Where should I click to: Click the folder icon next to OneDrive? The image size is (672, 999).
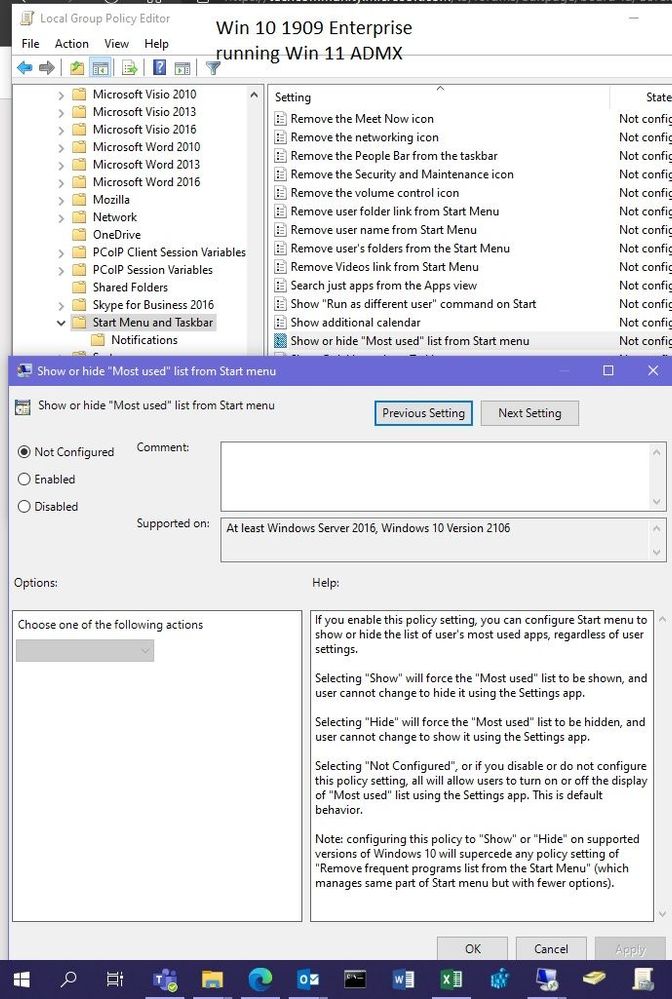tap(79, 234)
